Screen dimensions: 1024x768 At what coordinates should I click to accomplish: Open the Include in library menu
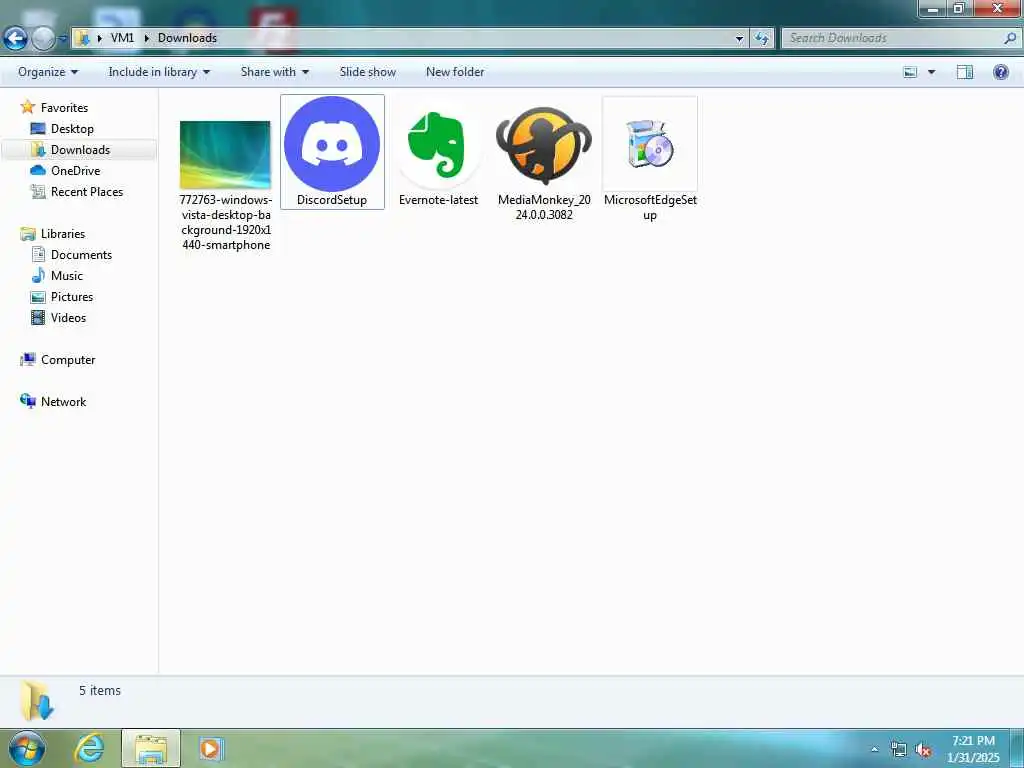(159, 72)
